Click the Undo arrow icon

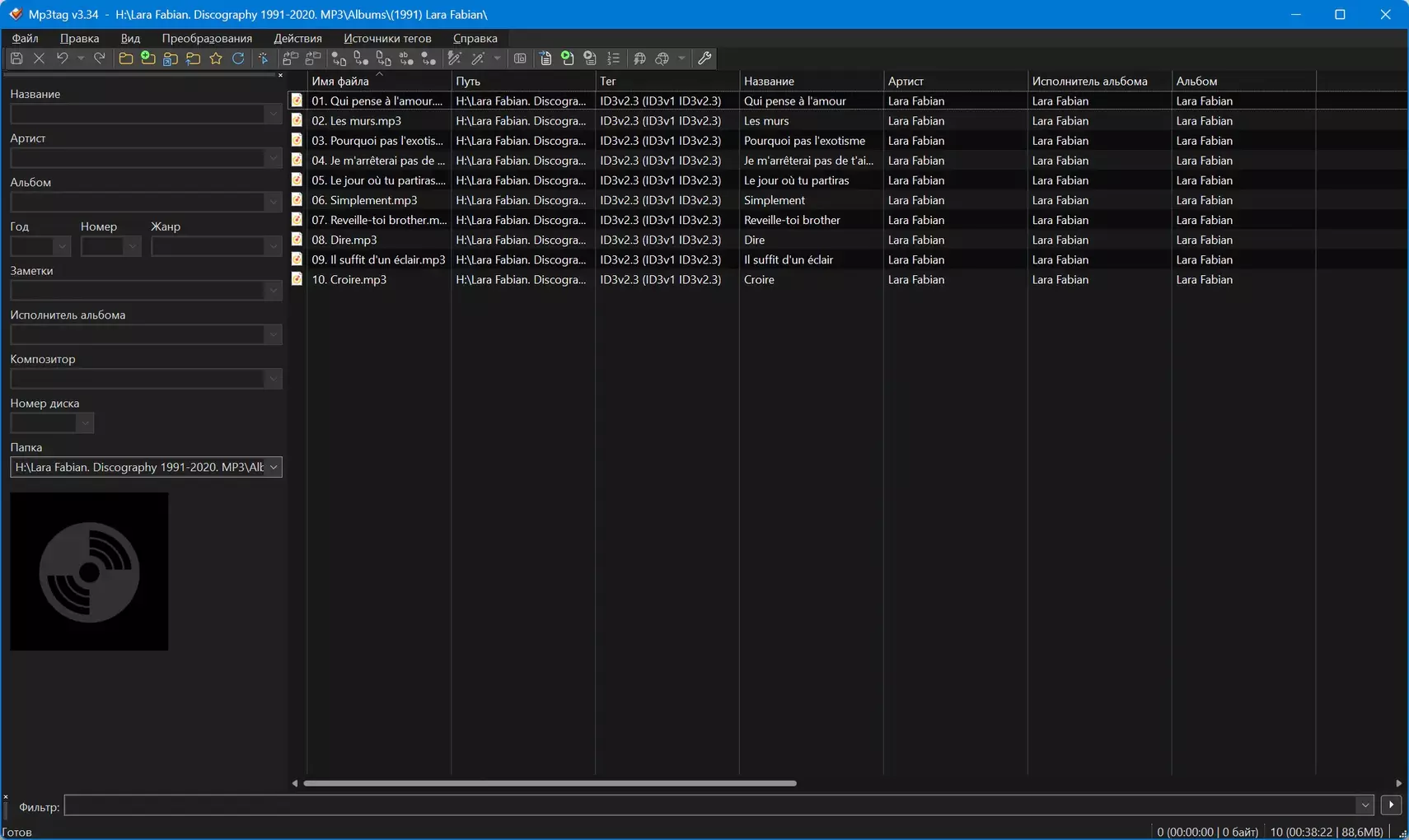coord(62,58)
